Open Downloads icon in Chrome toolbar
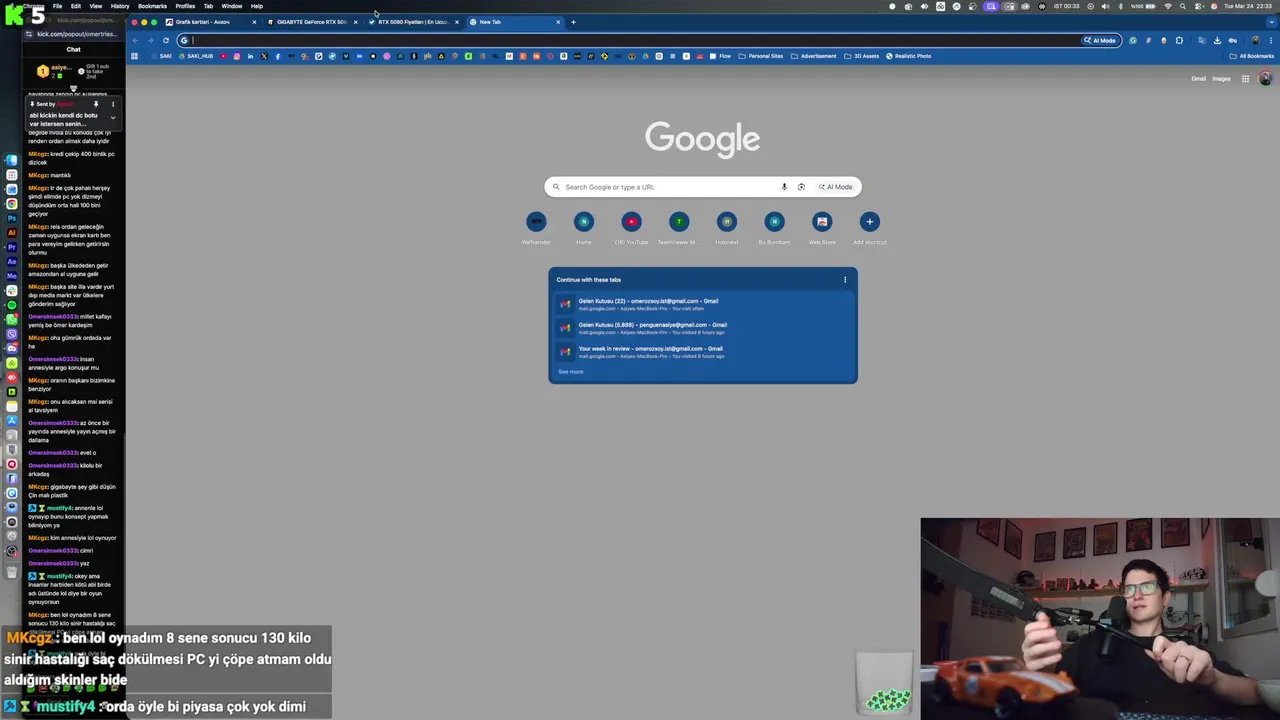 1217,40
